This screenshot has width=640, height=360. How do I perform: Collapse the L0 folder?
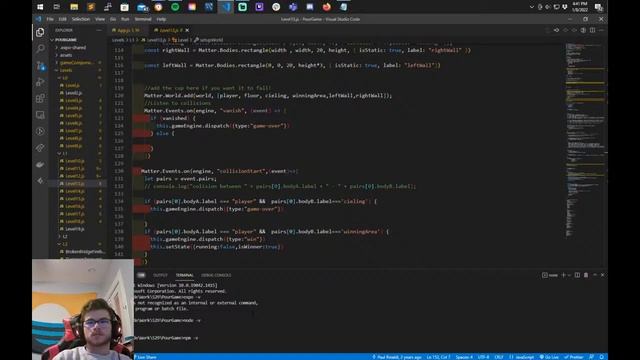pyautogui.click(x=78, y=78)
